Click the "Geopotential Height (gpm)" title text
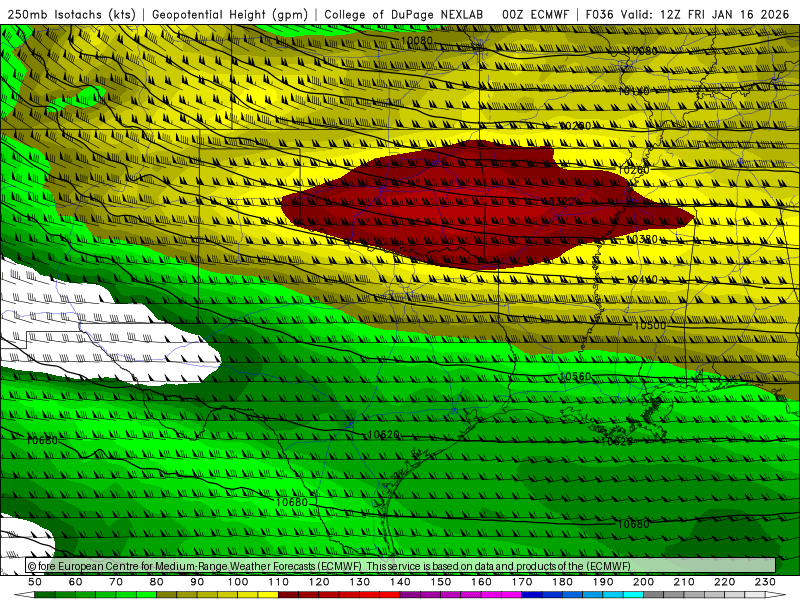Screen dimensions: 800x600 tap(230, 15)
